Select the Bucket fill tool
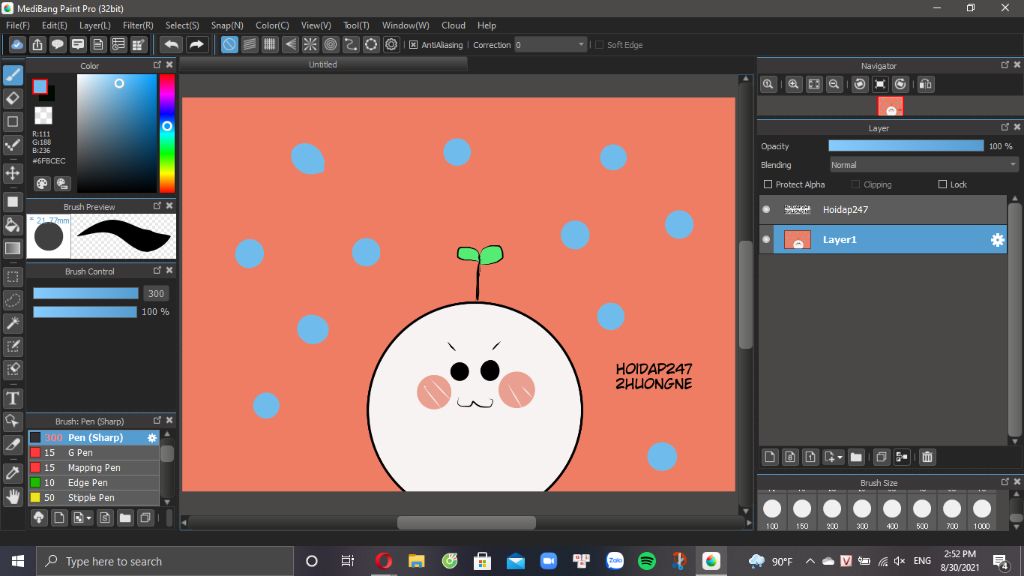Screen dimensions: 1024x576 coord(13,225)
